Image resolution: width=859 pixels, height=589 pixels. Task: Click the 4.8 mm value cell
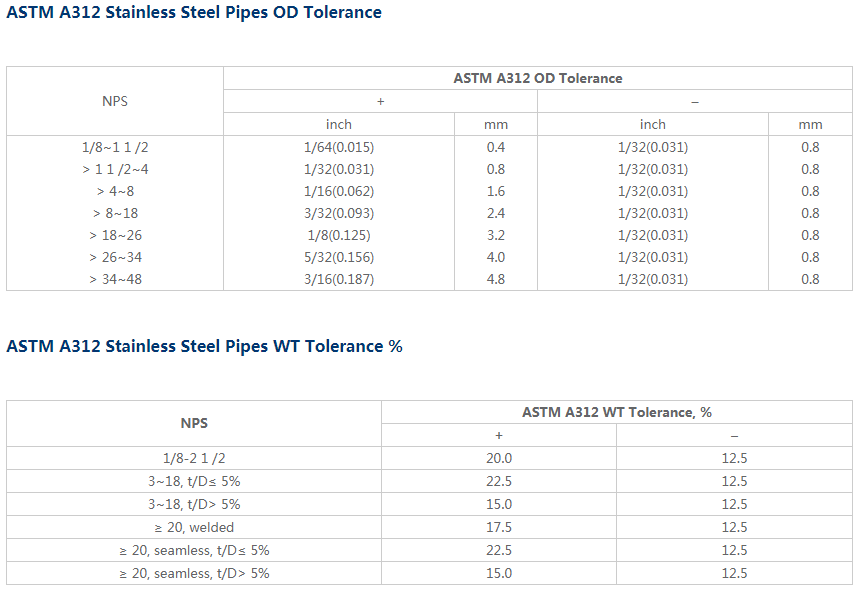495,279
